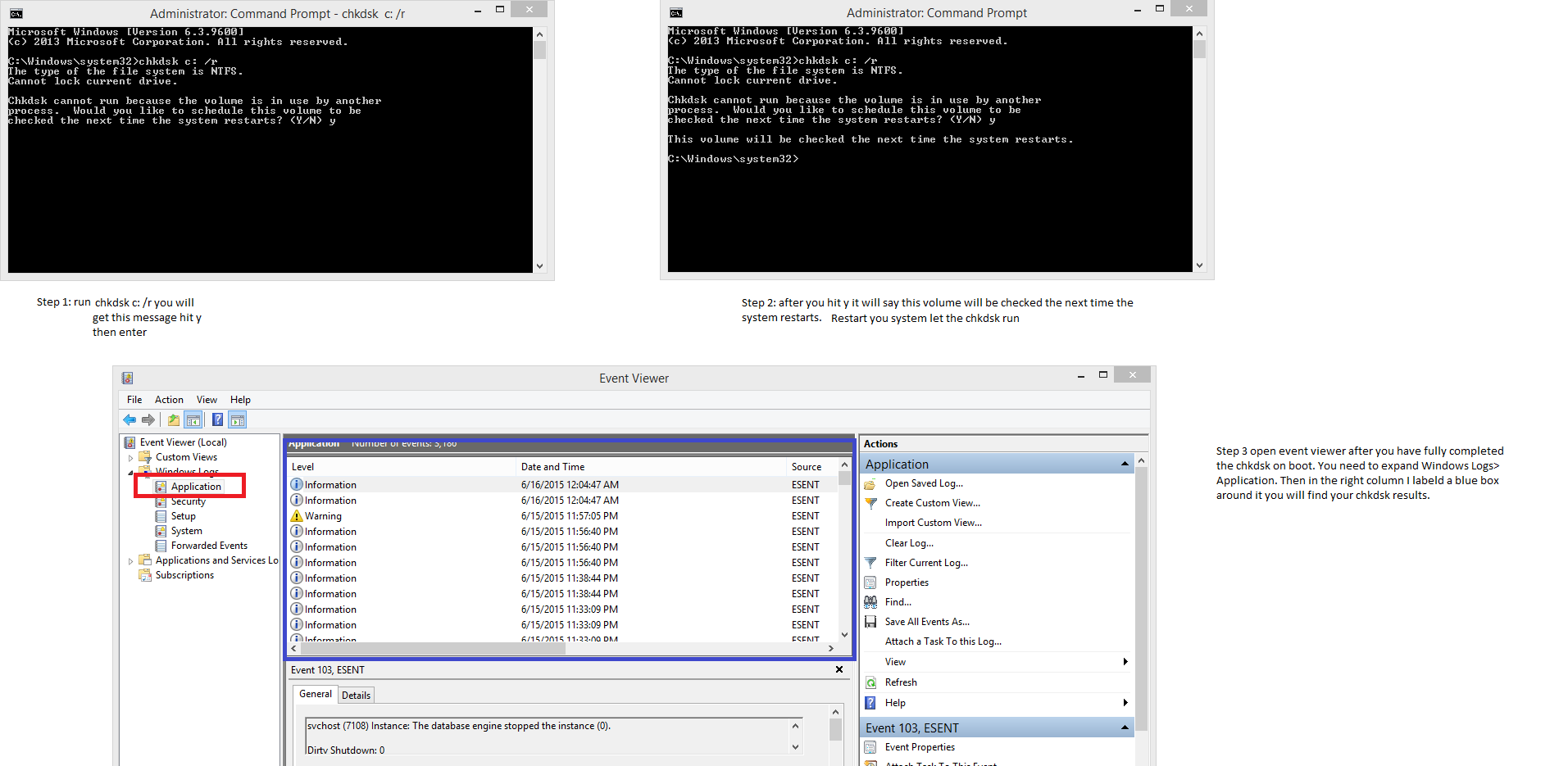Click the blue Back arrow in toolbar
Image resolution: width=1568 pixels, height=766 pixels.
pos(130,420)
